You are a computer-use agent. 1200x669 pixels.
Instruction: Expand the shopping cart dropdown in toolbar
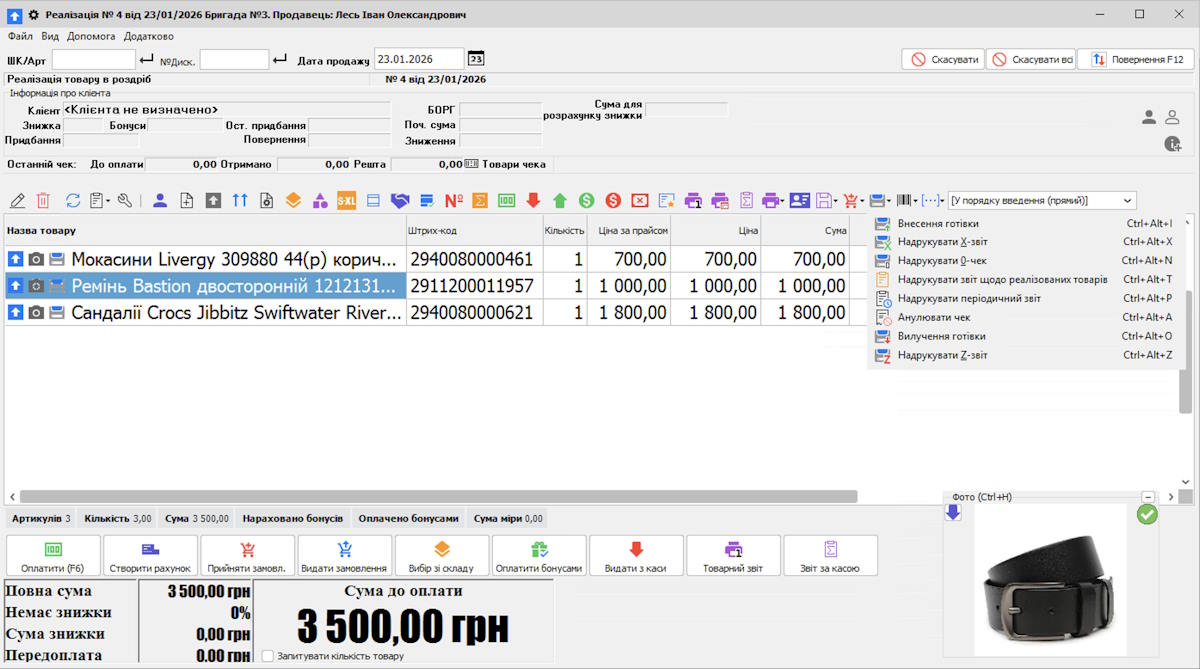862,201
